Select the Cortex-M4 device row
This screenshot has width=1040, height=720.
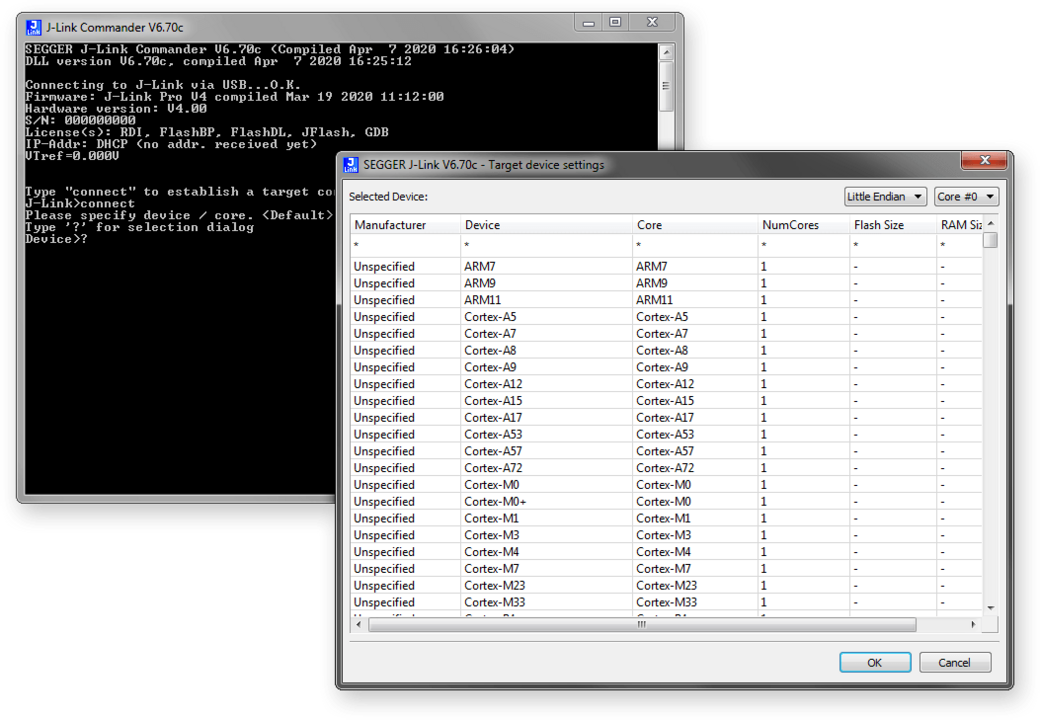[x=666, y=552]
